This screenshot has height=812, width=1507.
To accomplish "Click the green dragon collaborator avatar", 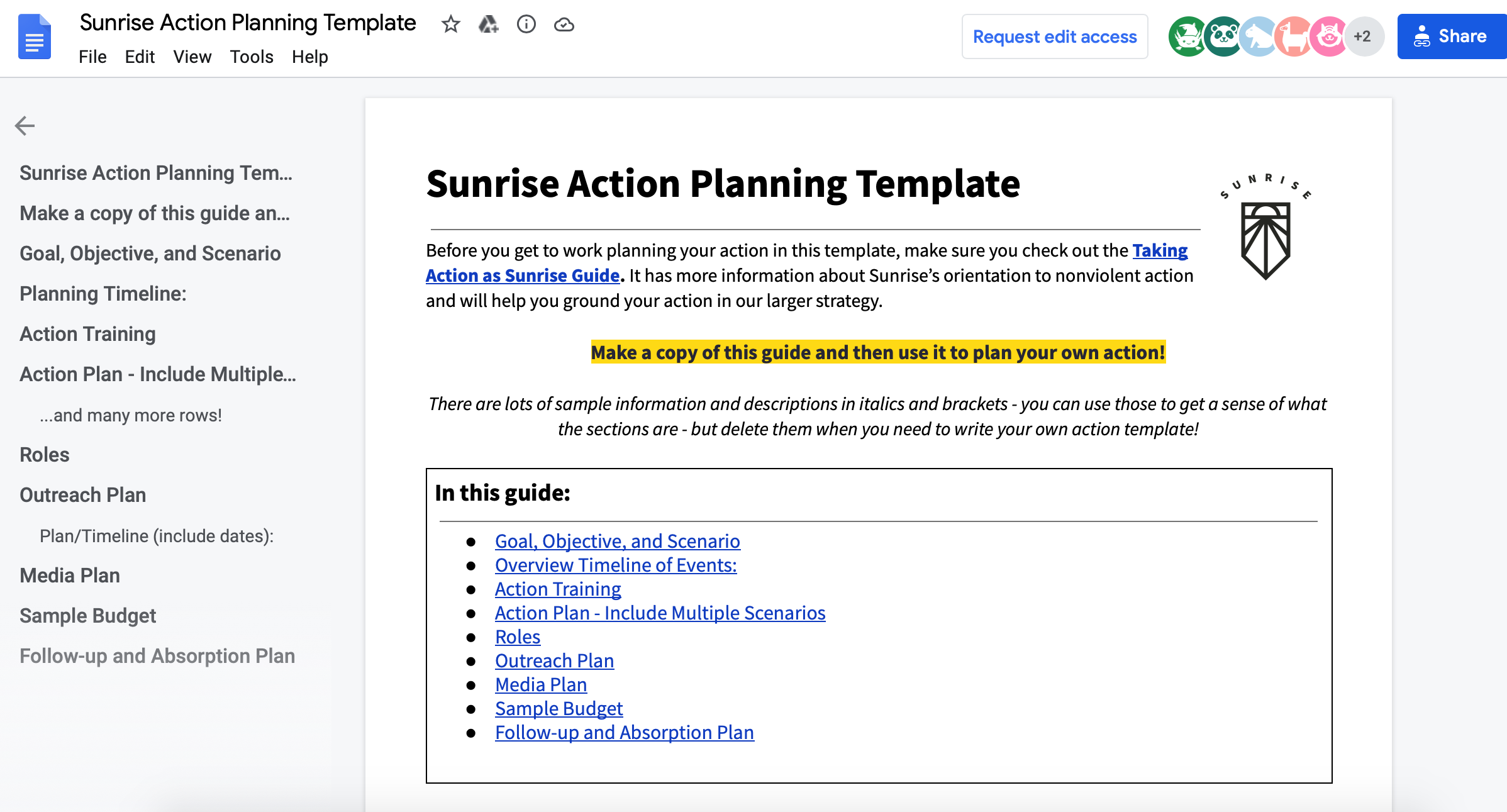I will [x=1187, y=36].
